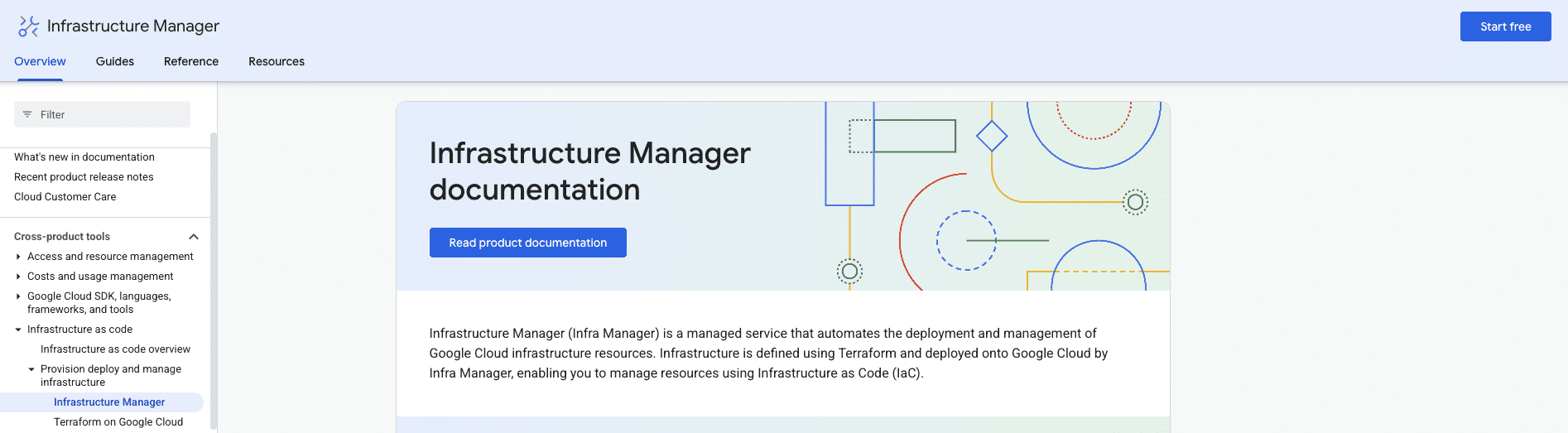Click the Infrastructure as code label
The height and width of the screenshot is (433, 1568).
click(x=79, y=330)
